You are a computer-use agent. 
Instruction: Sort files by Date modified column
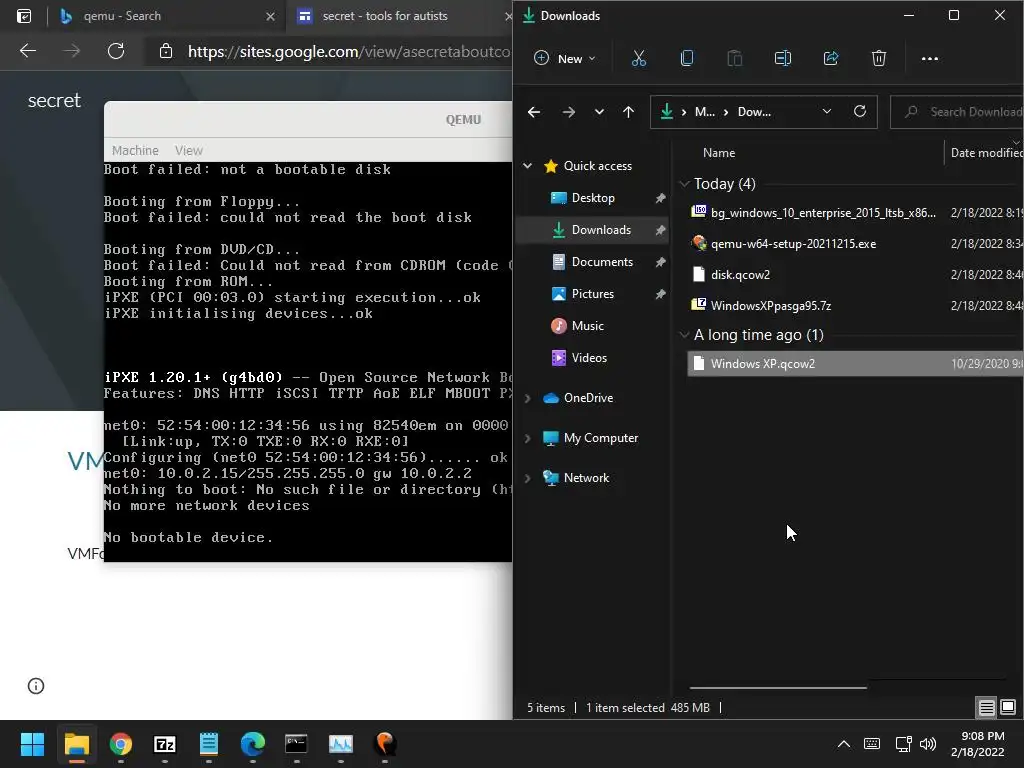click(985, 153)
